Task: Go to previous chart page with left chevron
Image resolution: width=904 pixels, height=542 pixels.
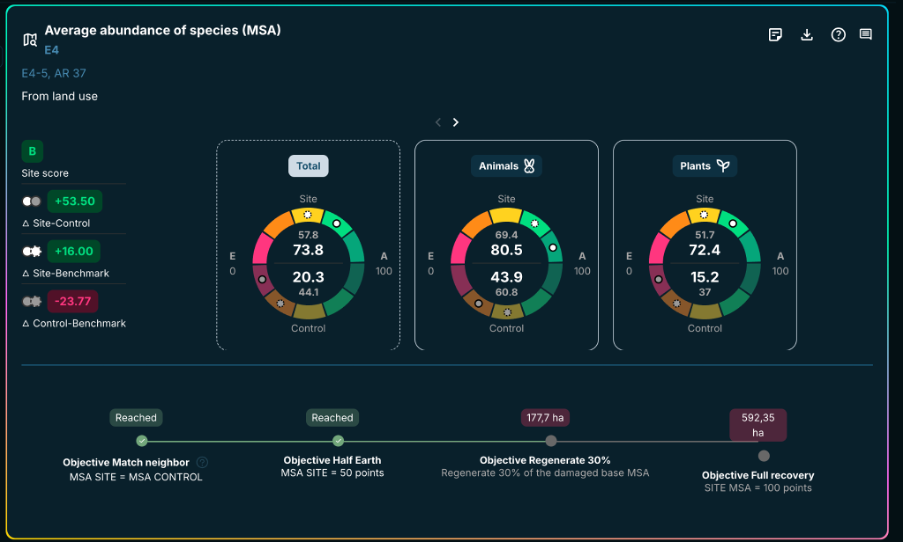Action: coord(438,122)
